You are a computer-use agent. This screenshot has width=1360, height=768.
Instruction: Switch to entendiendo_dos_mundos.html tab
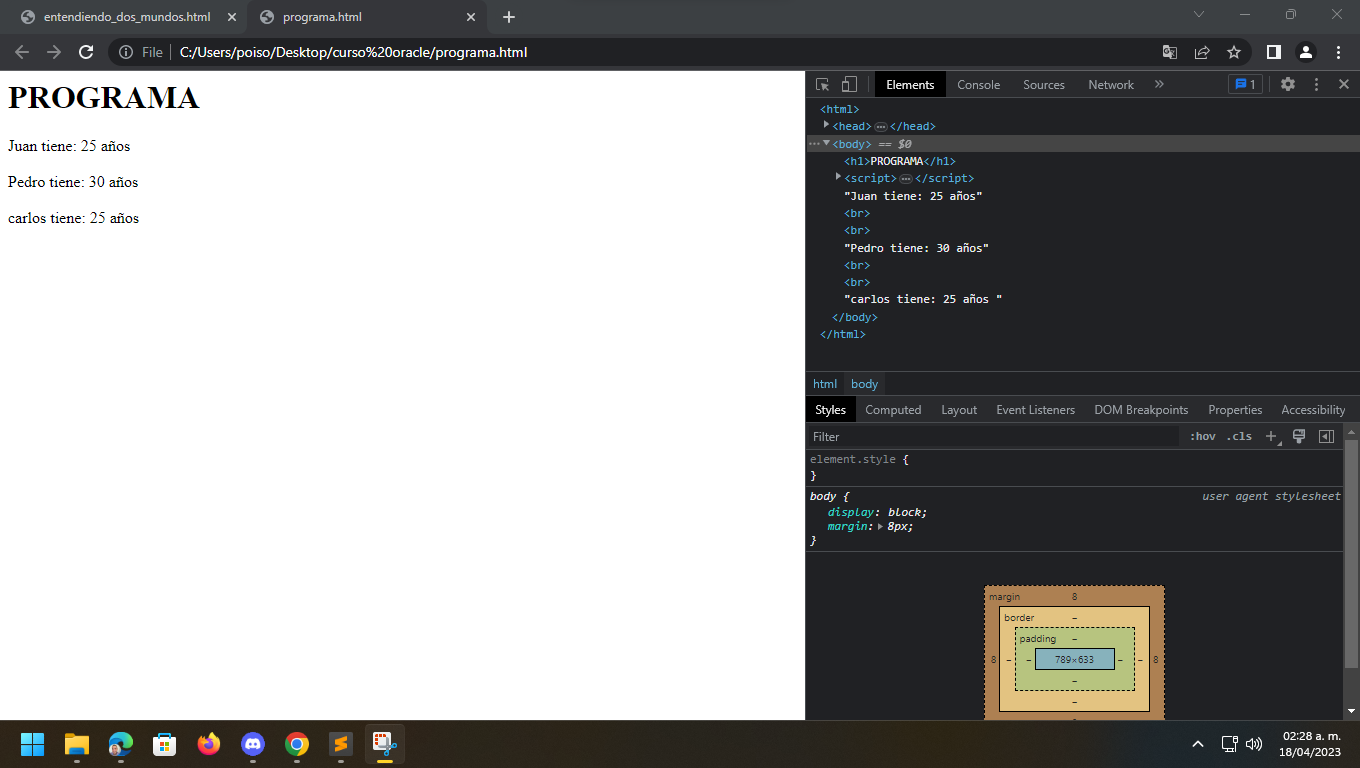click(x=126, y=17)
